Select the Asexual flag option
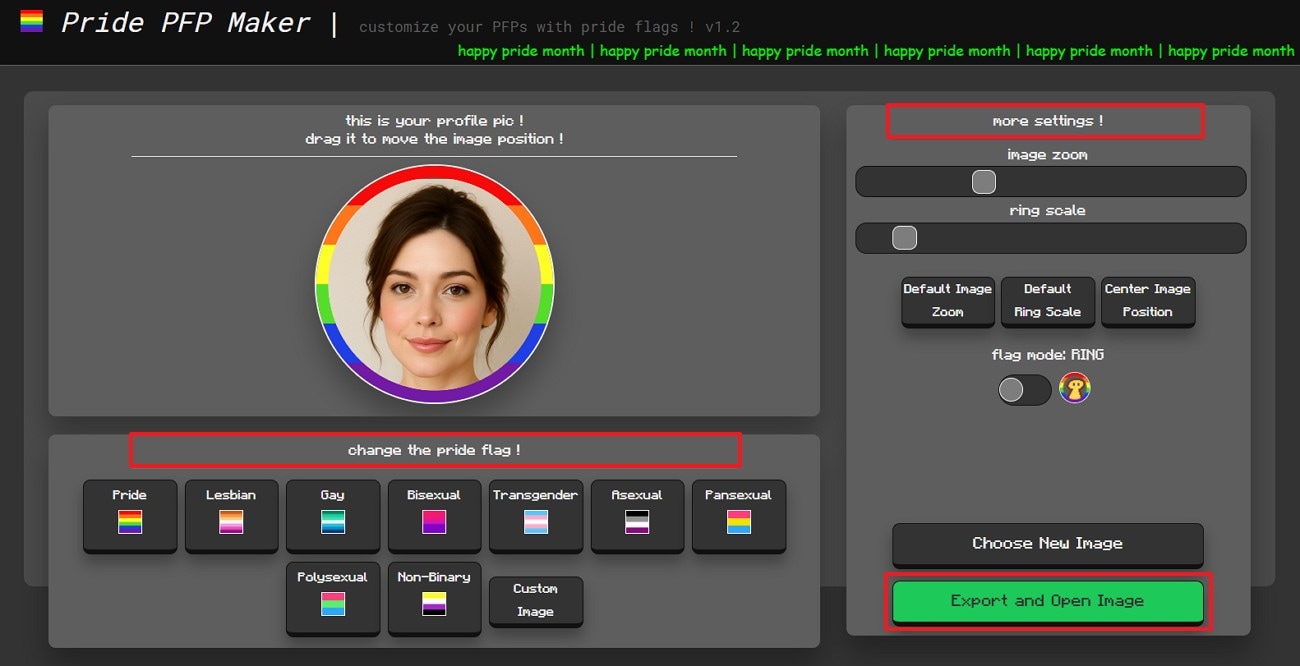Image resolution: width=1300 pixels, height=666 pixels. click(x=637, y=515)
